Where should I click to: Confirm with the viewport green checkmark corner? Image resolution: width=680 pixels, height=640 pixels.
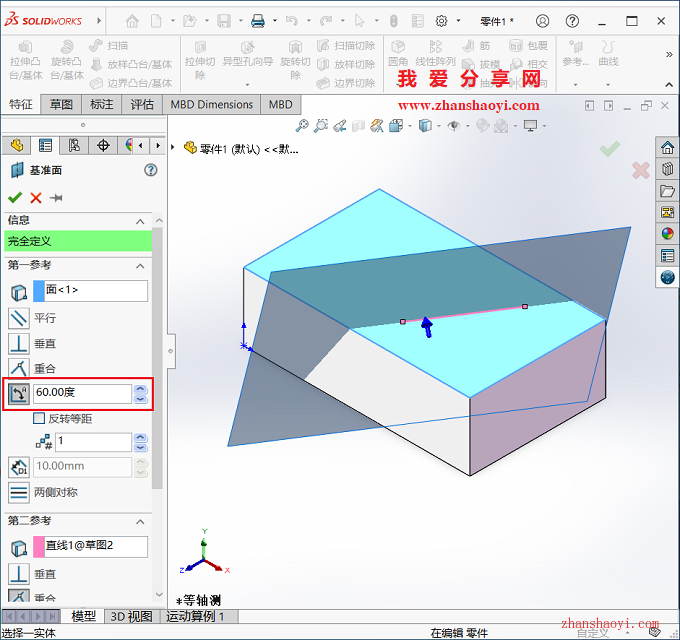click(610, 150)
